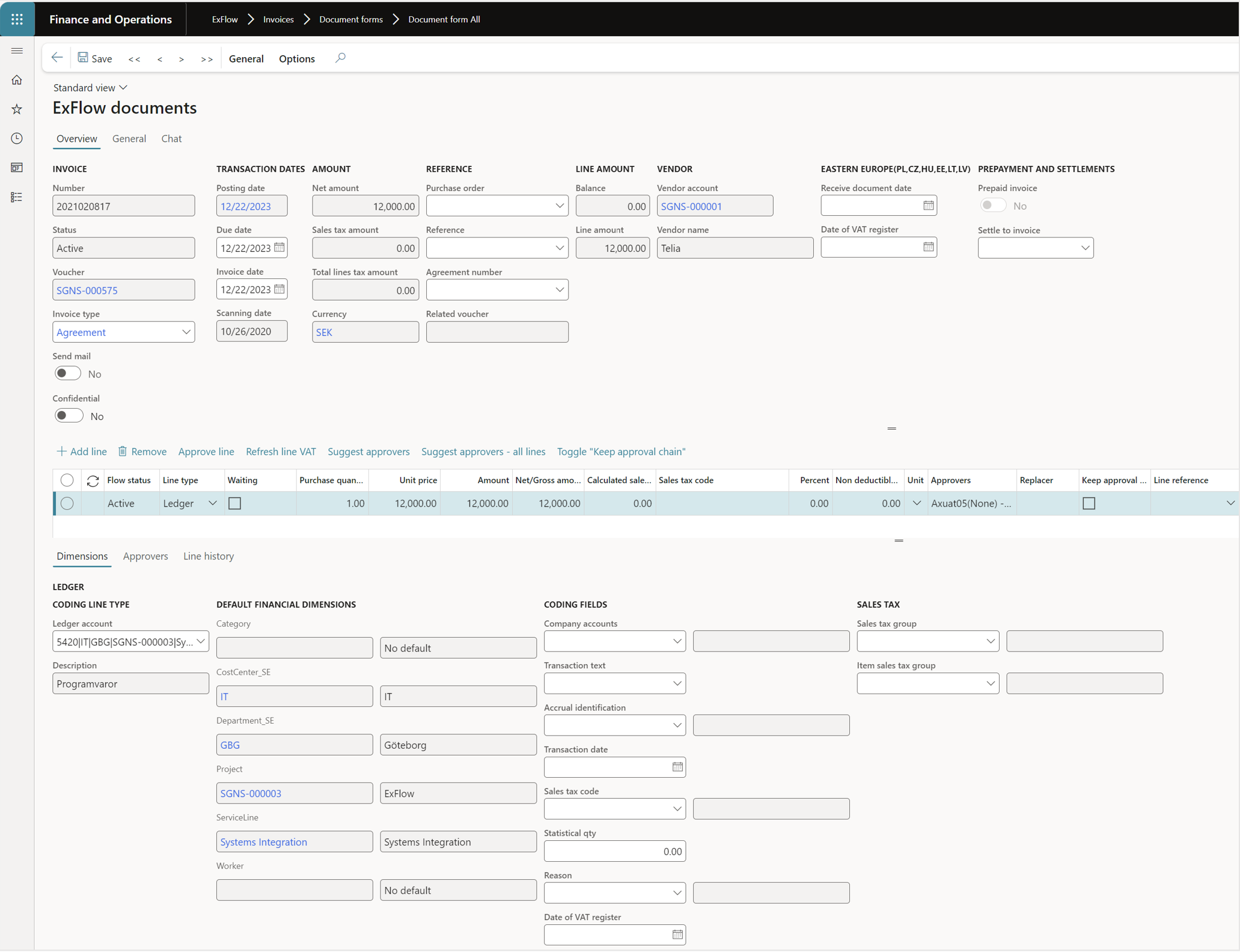1240x952 pixels.
Task: Open Reference dropdown
Action: pos(560,248)
